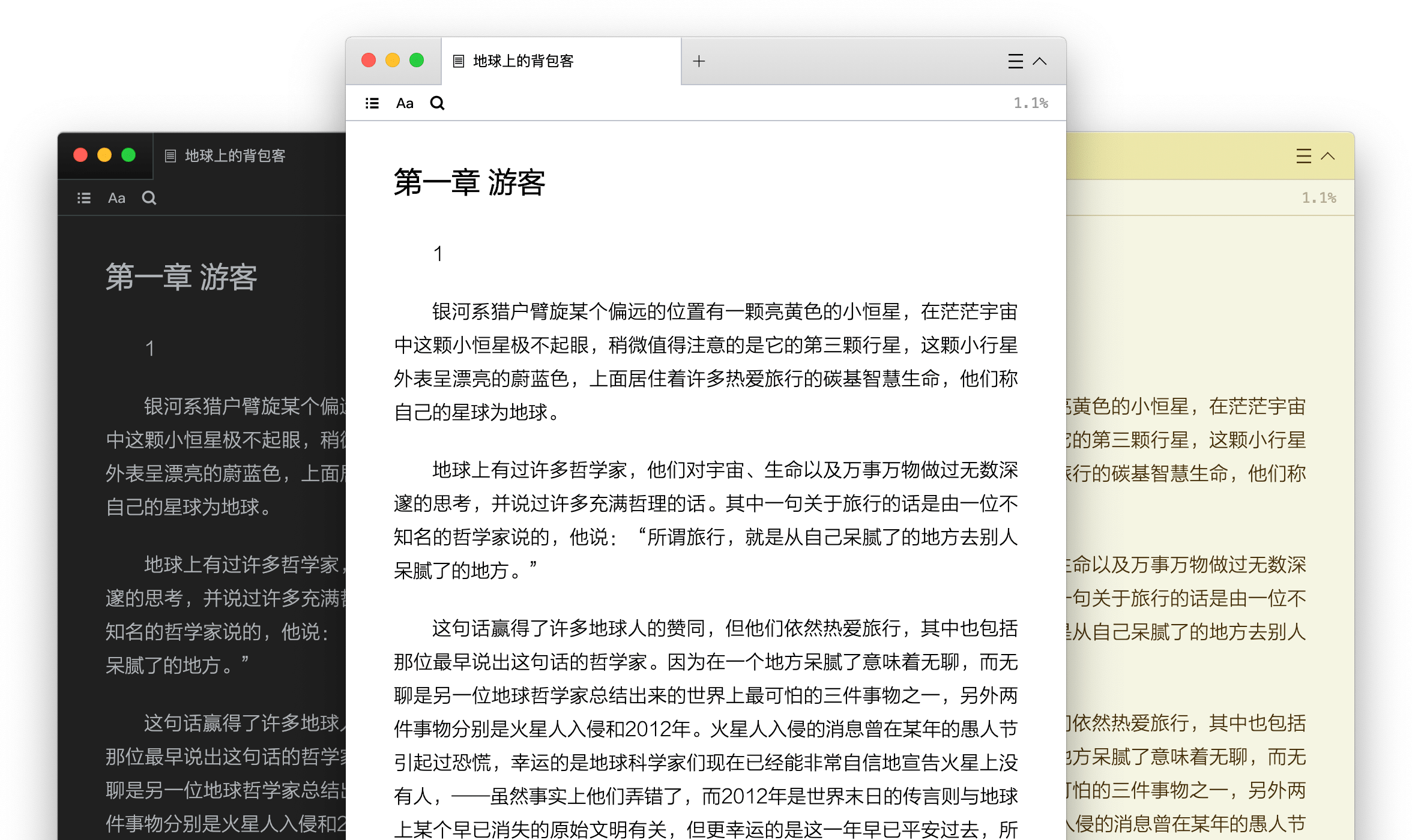
Task: Open font settings Aa in dark window
Action: [x=116, y=198]
